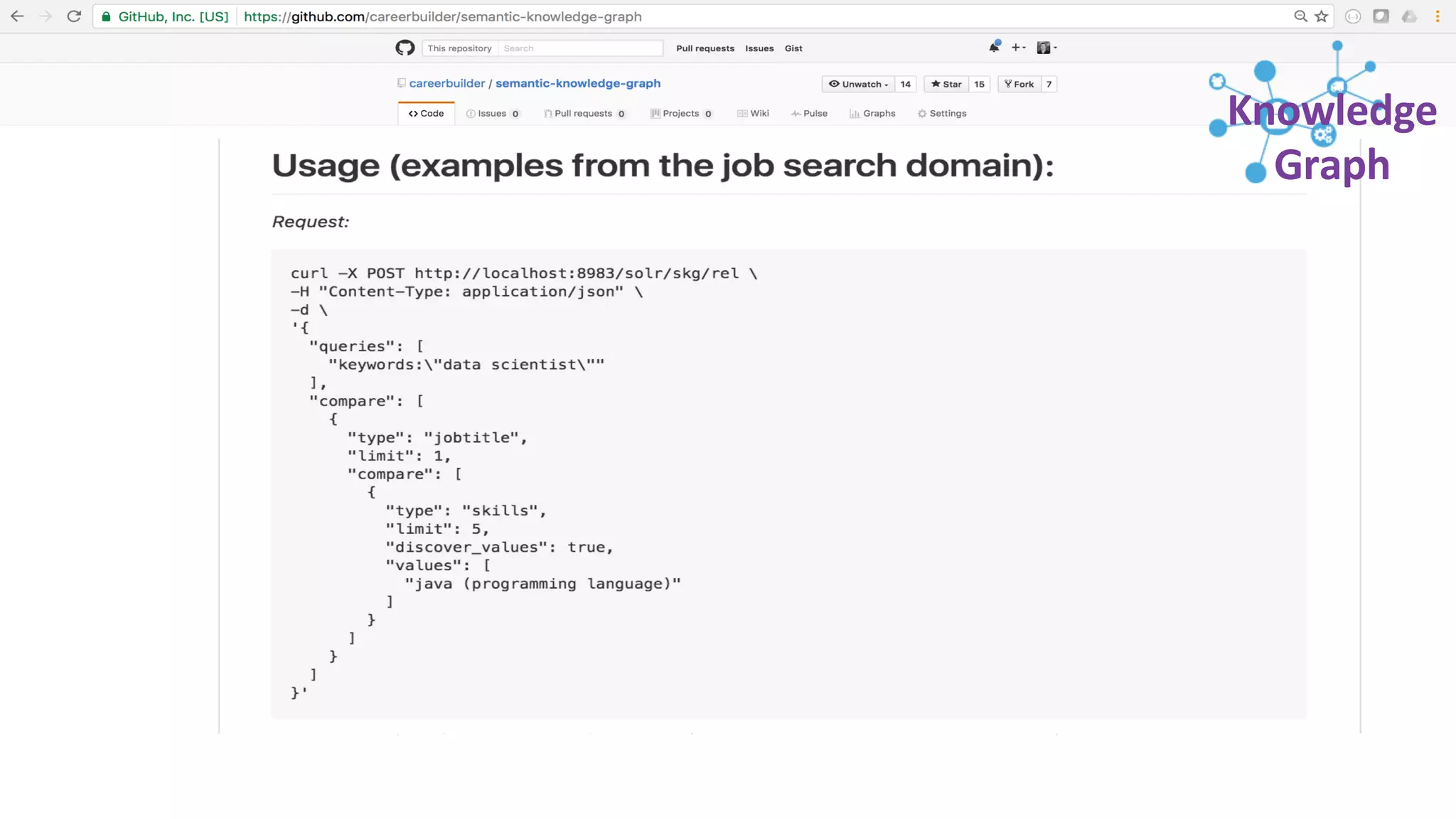Click the Google Drive extension icon

coord(1409,16)
